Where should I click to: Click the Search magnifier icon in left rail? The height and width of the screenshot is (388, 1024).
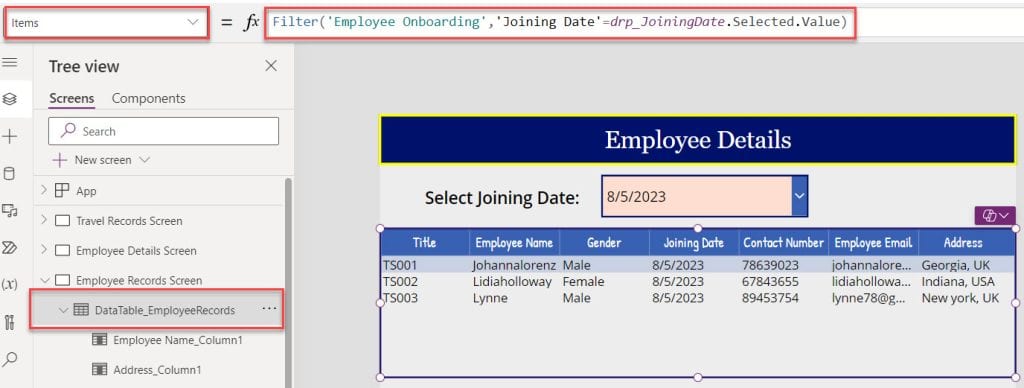[x=9, y=358]
